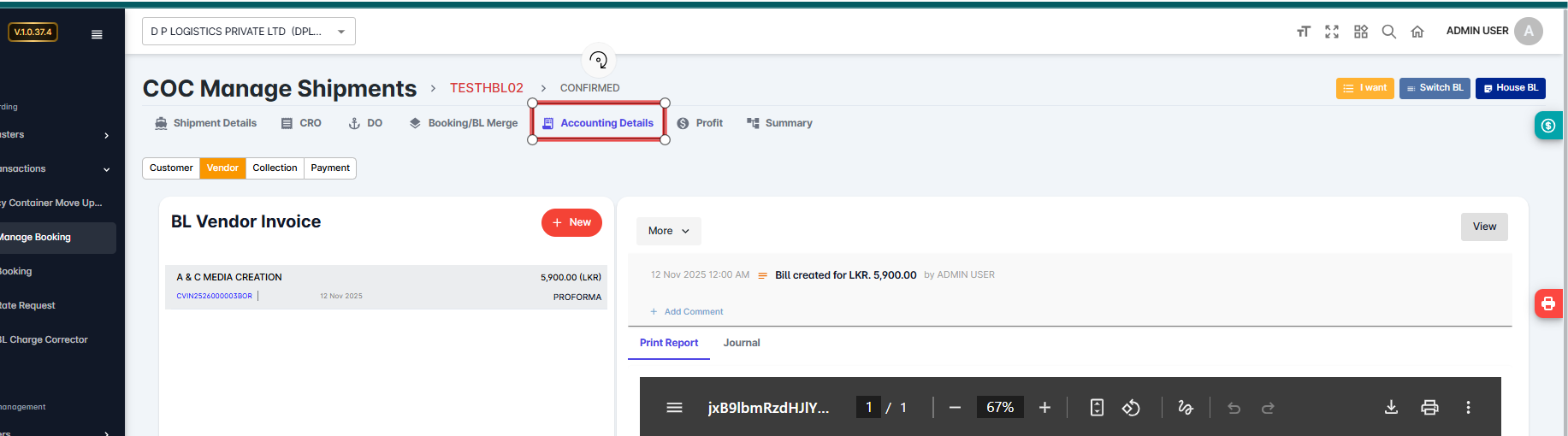Go to home via house icon

coord(1417,32)
